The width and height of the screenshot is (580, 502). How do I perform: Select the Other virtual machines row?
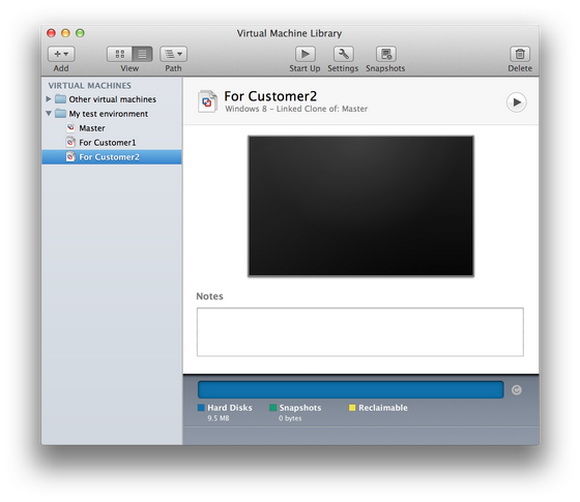(x=112, y=99)
